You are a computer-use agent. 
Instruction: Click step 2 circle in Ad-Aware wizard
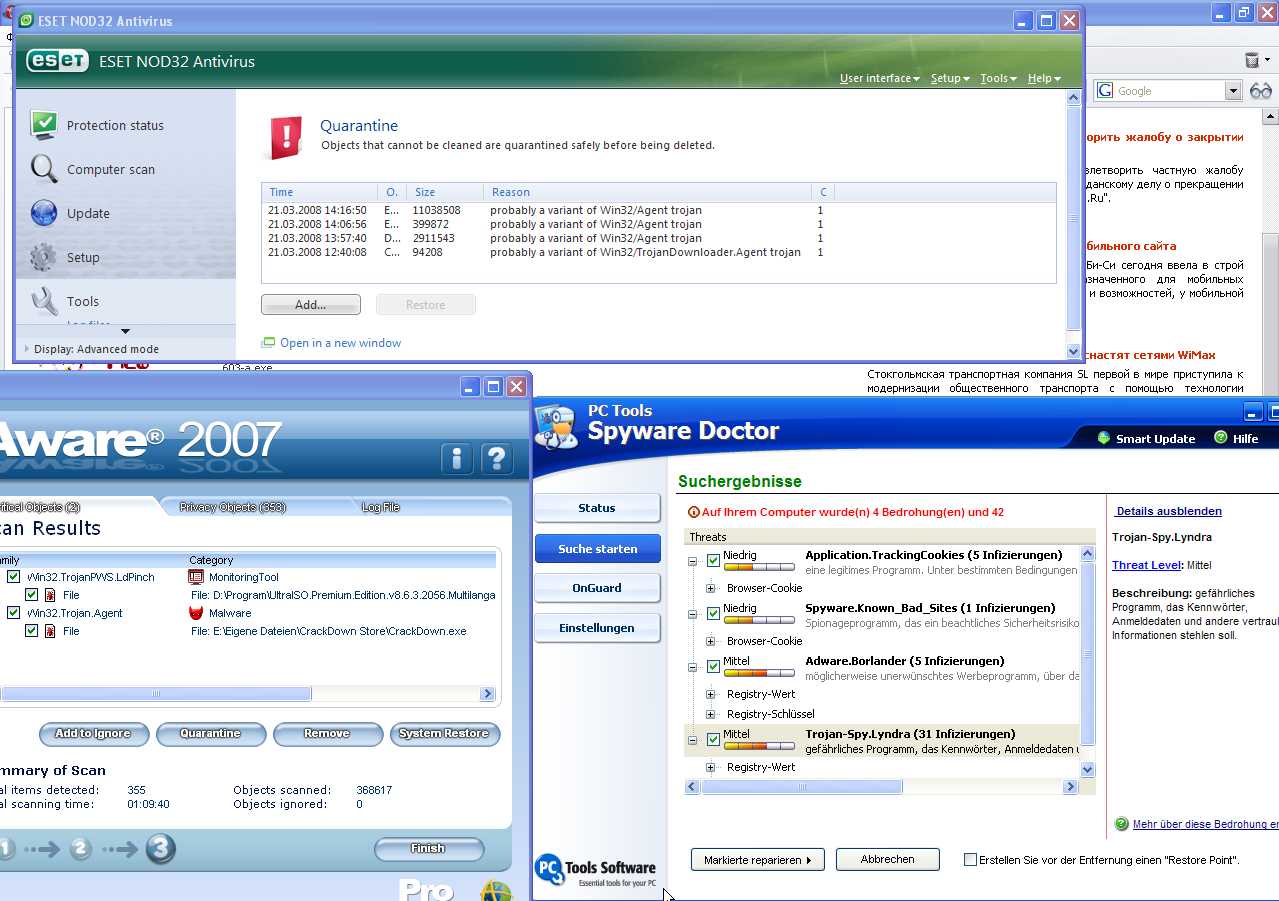[81, 849]
